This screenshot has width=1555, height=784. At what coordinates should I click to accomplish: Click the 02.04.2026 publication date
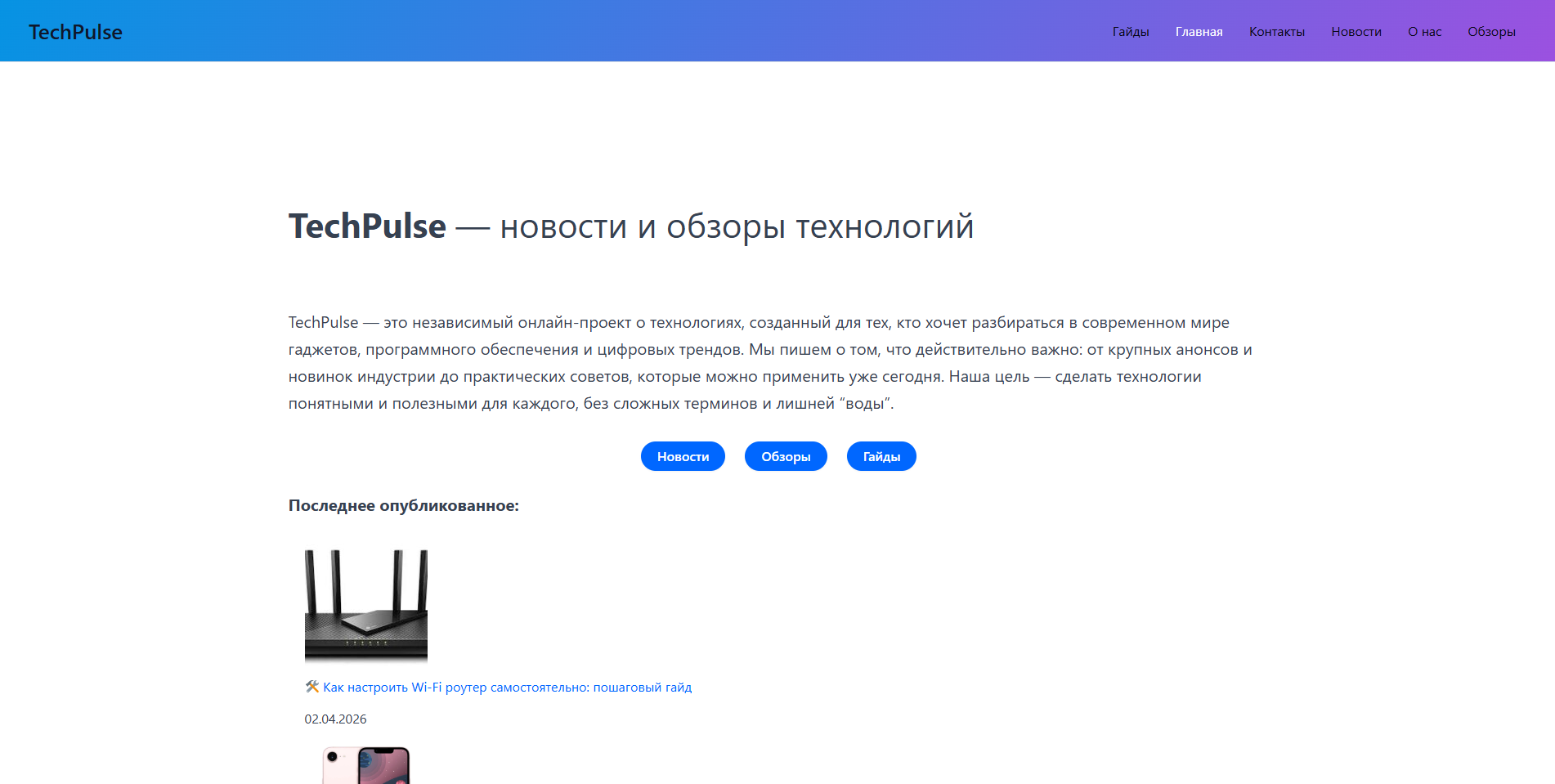coord(335,719)
